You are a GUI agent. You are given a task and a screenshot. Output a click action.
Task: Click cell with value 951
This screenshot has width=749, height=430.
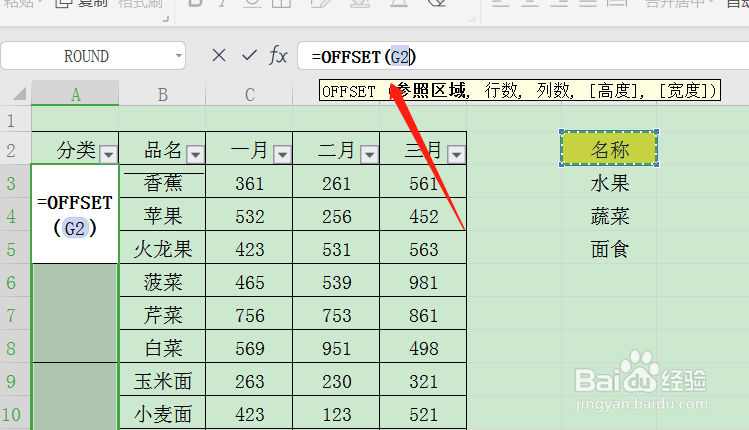(336, 347)
